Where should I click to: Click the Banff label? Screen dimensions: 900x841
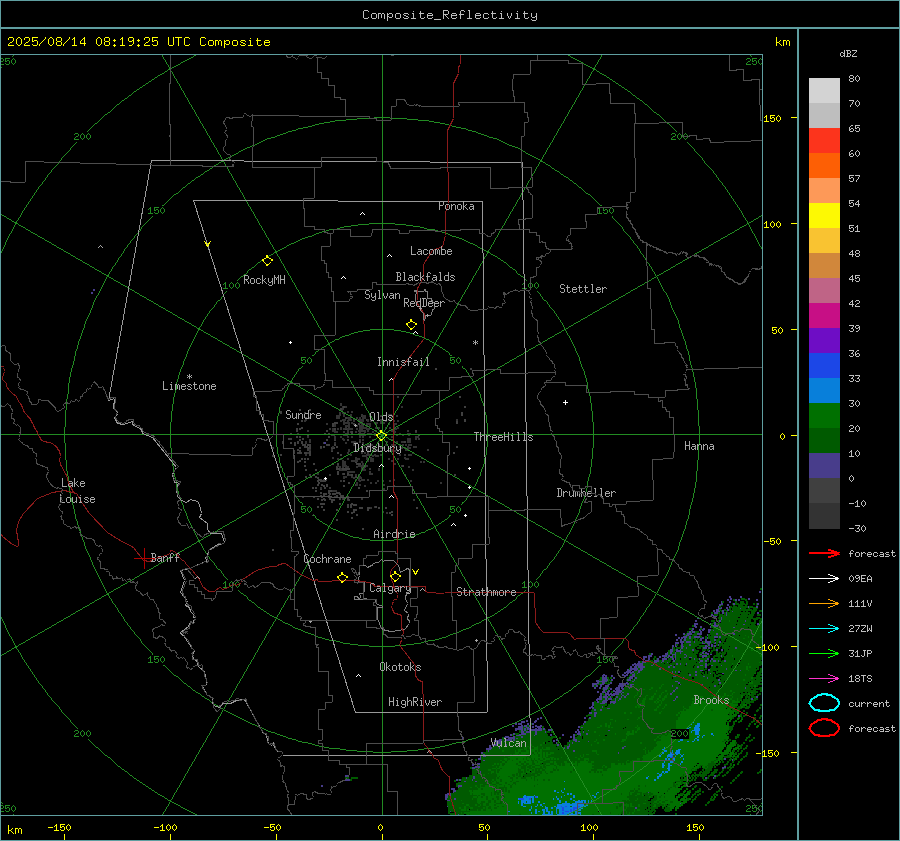click(x=165, y=557)
